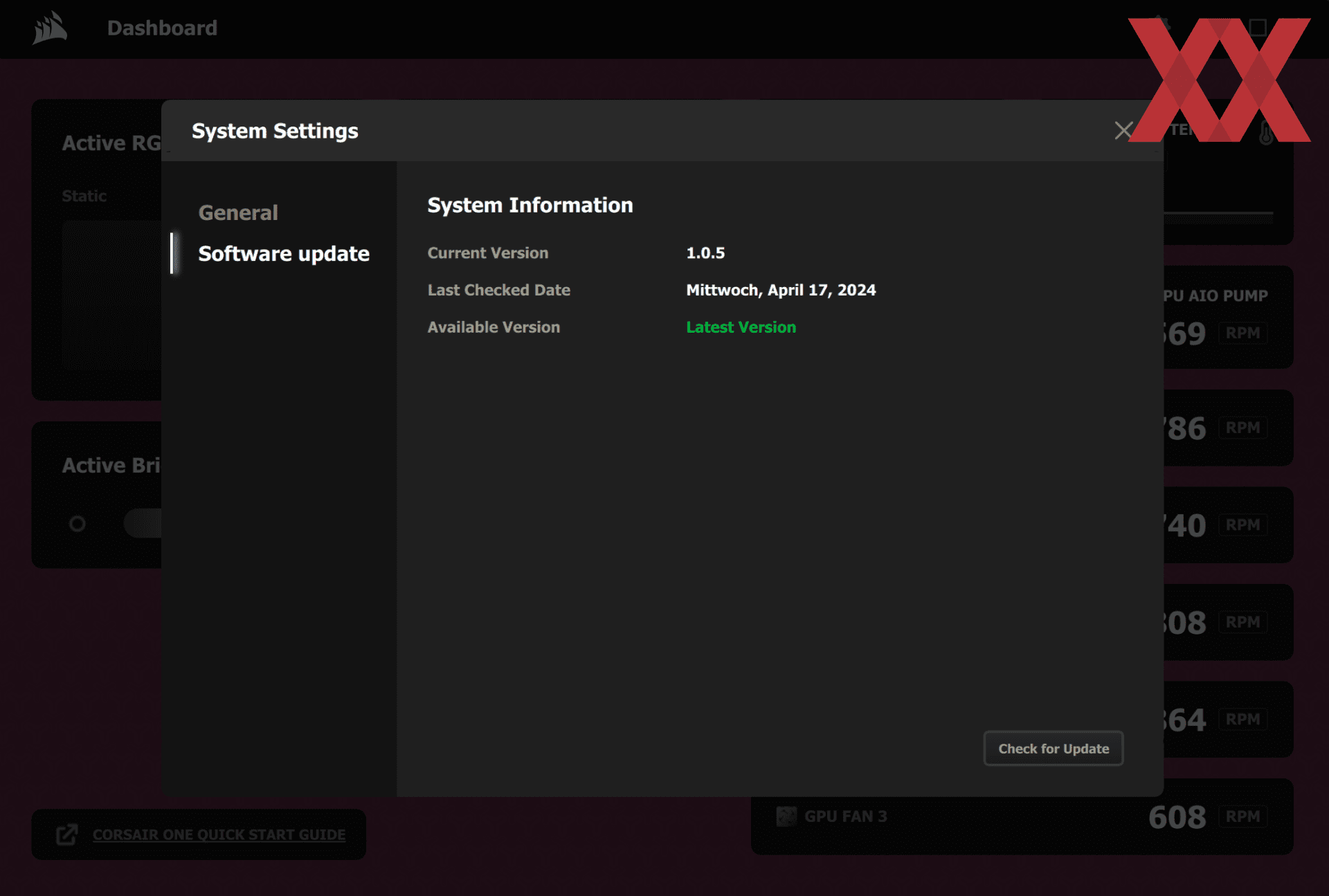Click the date Mittwoch, April 17, 2024
The width and height of the screenshot is (1329, 896).
781,290
